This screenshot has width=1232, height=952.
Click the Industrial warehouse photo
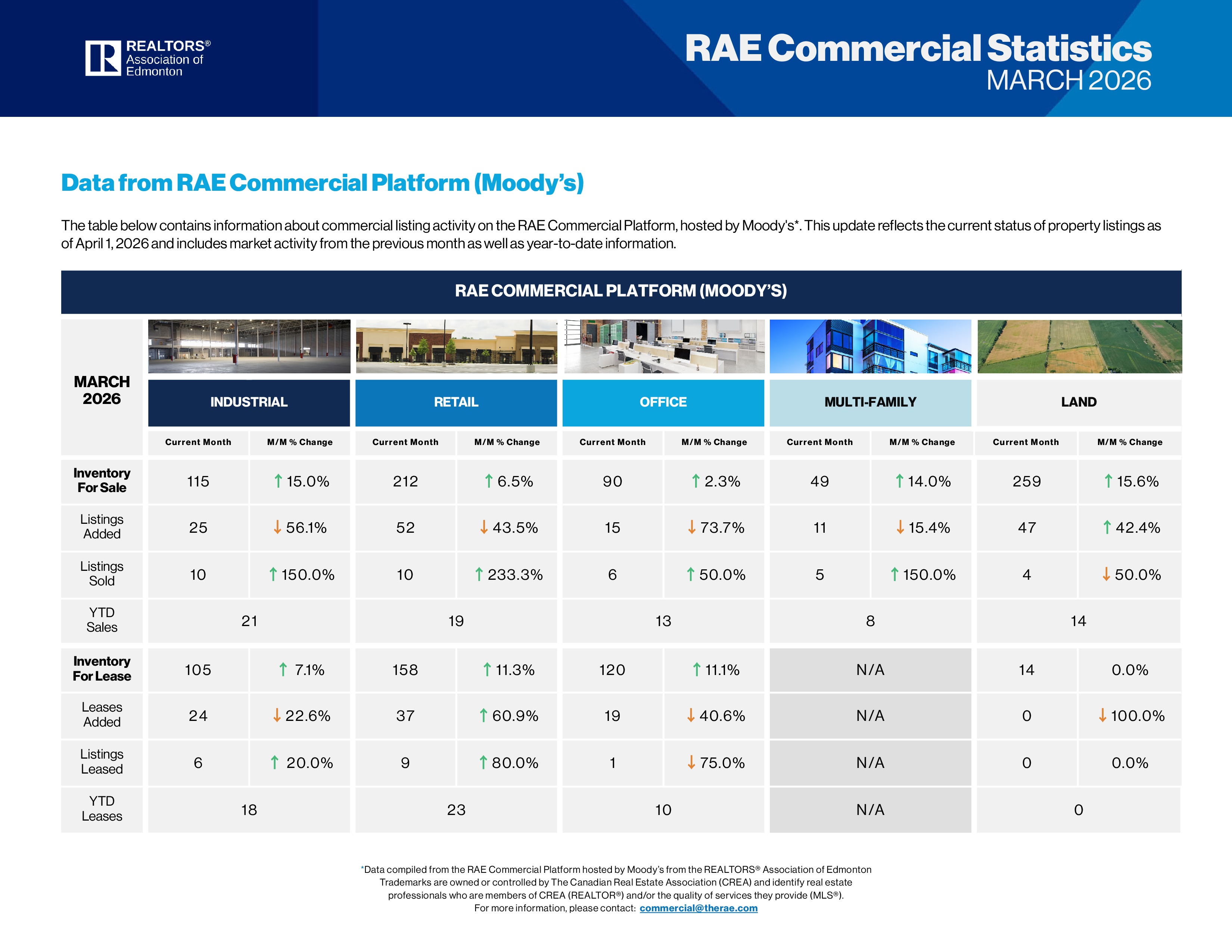point(249,346)
